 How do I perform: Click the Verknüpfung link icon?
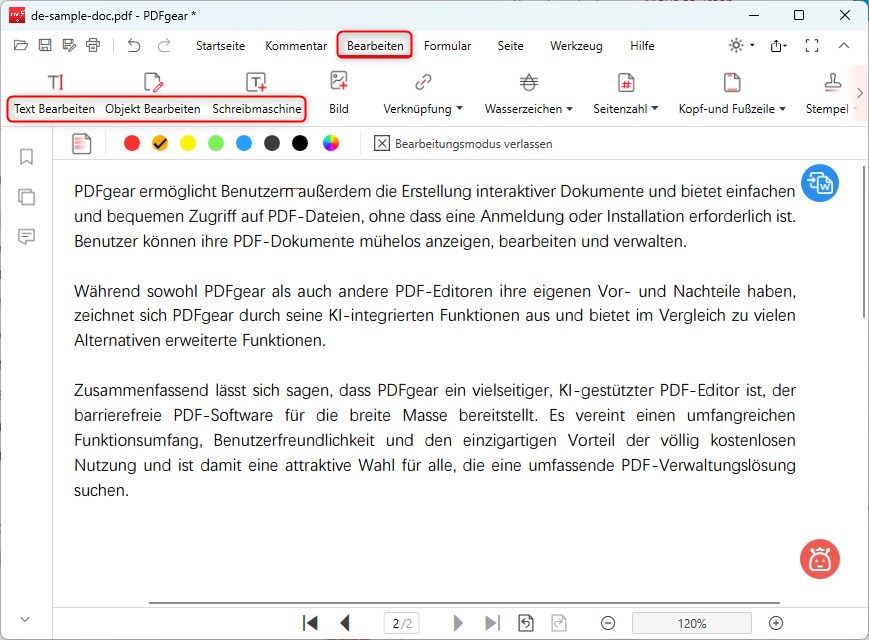pos(423,82)
